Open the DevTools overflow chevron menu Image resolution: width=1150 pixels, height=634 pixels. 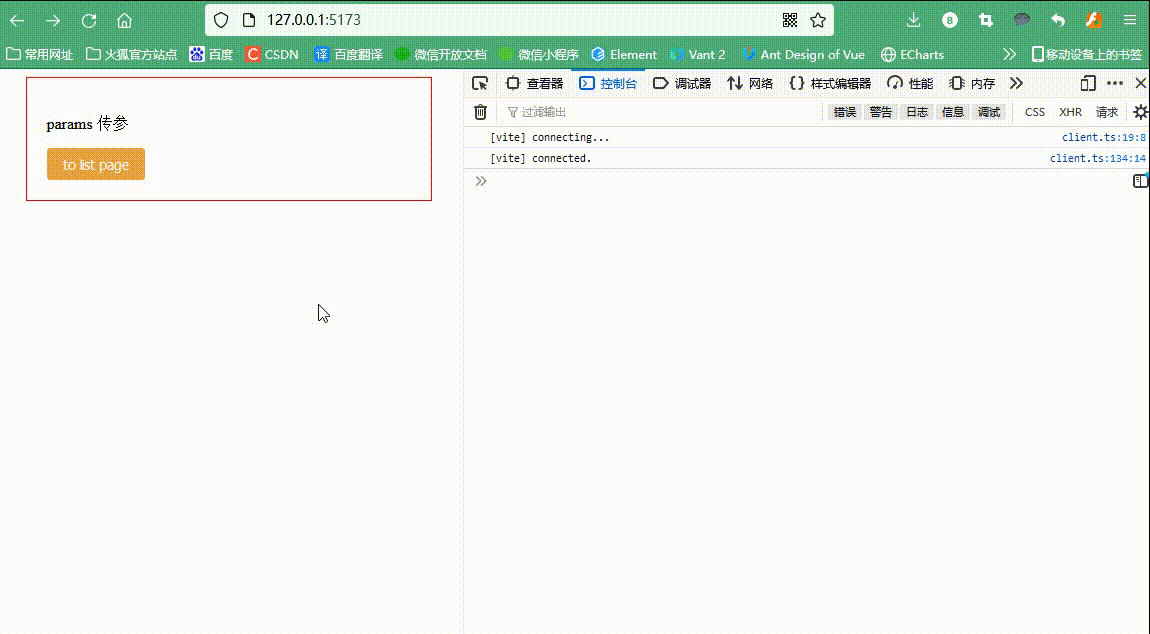[1016, 83]
